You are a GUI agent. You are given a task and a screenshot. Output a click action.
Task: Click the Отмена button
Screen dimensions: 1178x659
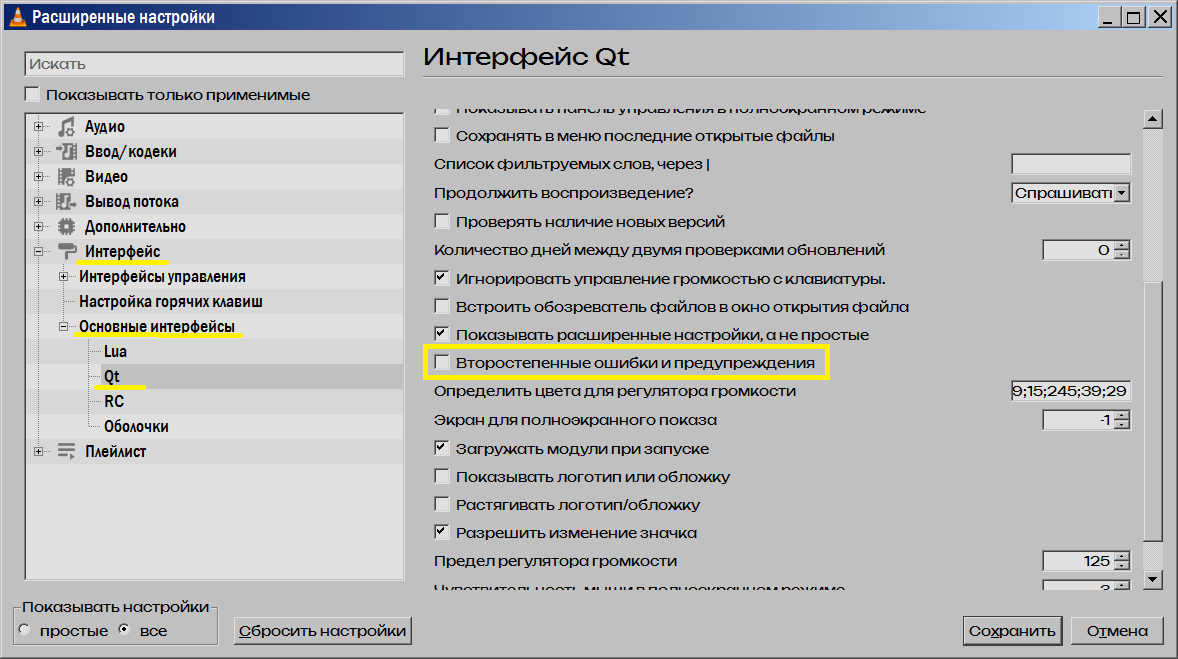pos(1117,630)
